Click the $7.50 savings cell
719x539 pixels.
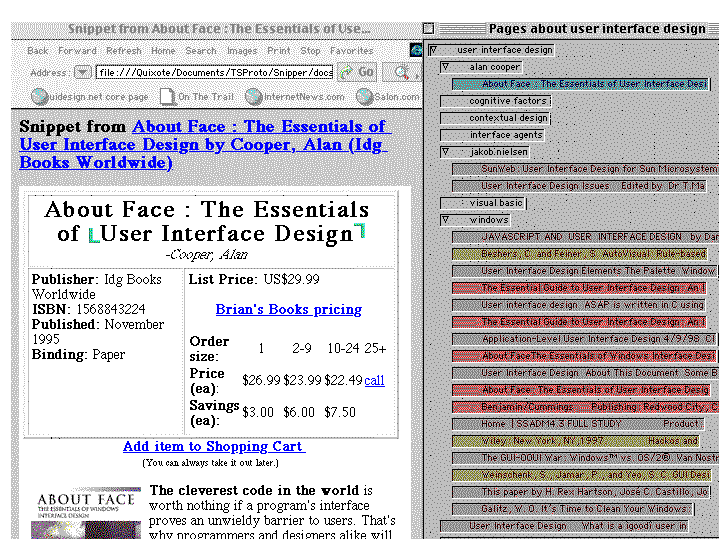[x=340, y=412]
